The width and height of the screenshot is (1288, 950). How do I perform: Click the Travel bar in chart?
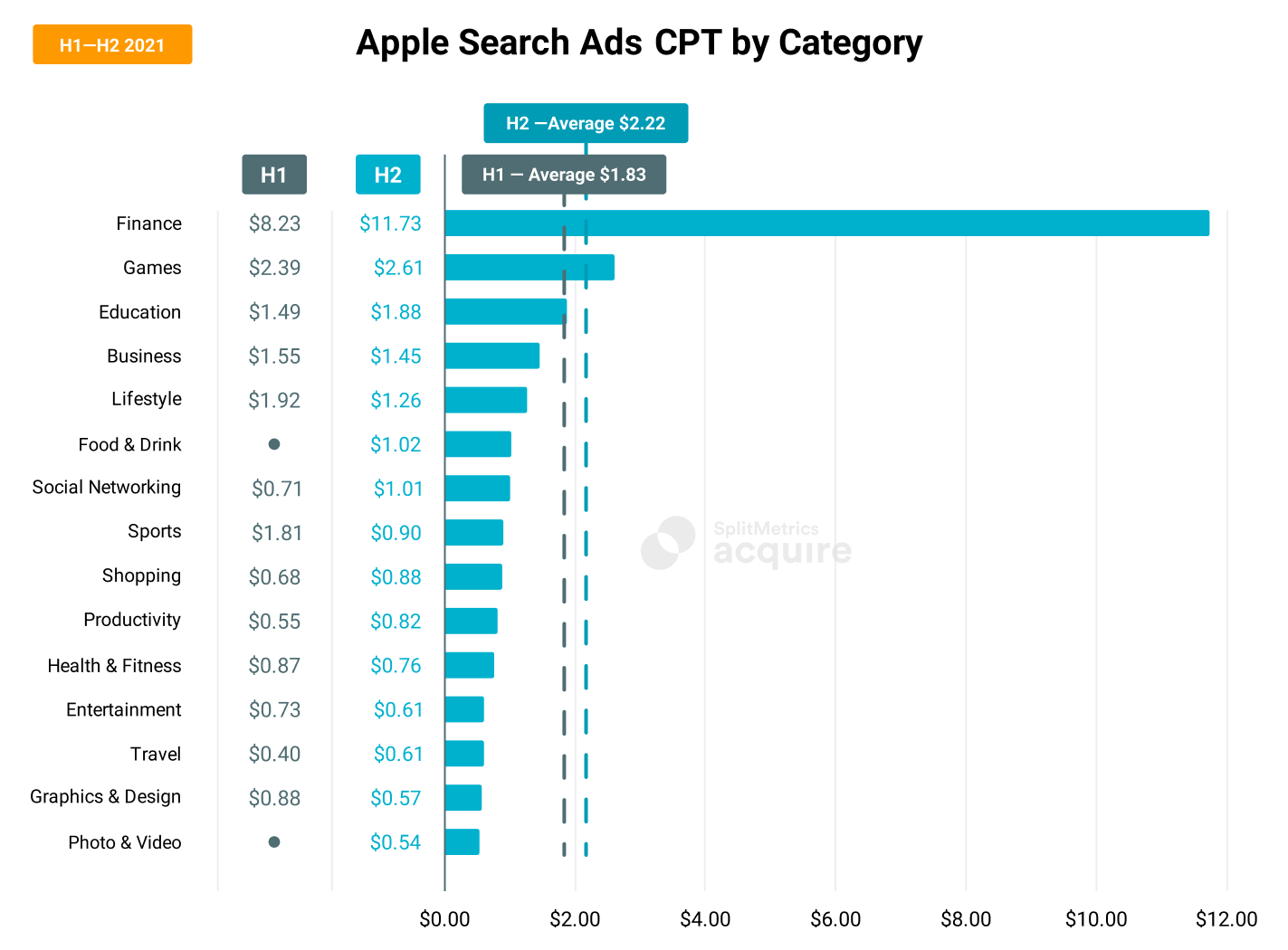(464, 754)
